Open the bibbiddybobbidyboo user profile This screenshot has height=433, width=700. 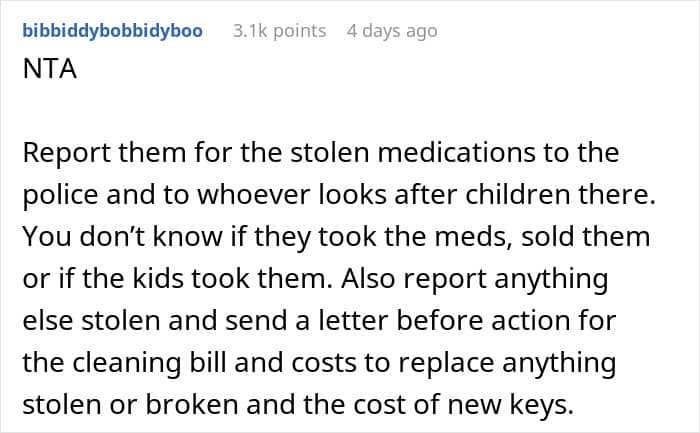point(112,31)
